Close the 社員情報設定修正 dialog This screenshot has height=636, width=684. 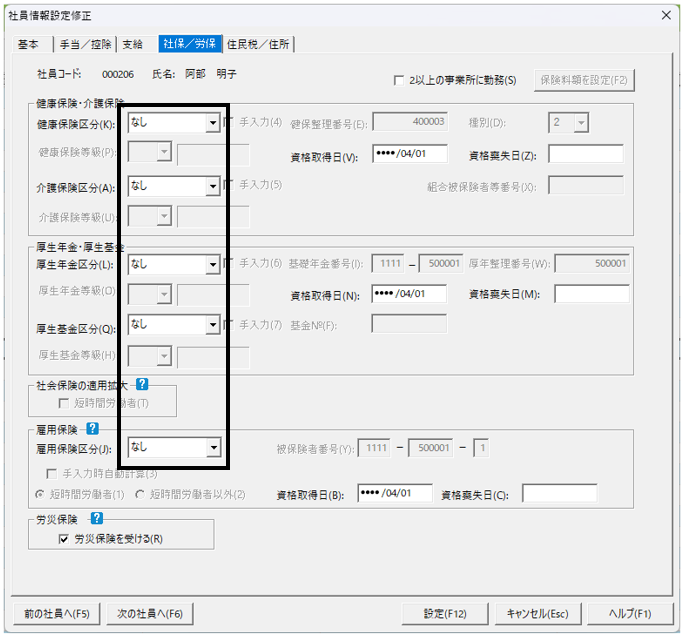click(x=666, y=15)
